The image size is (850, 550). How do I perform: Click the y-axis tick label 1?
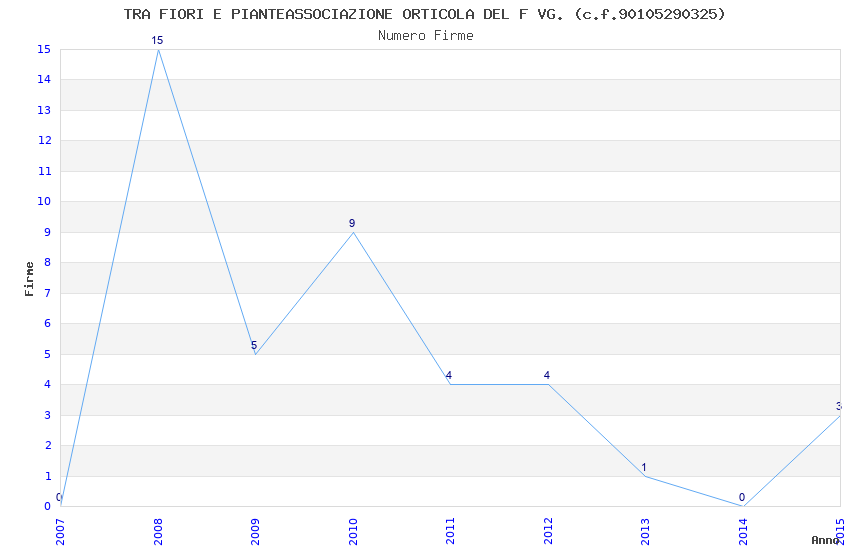(x=48, y=476)
